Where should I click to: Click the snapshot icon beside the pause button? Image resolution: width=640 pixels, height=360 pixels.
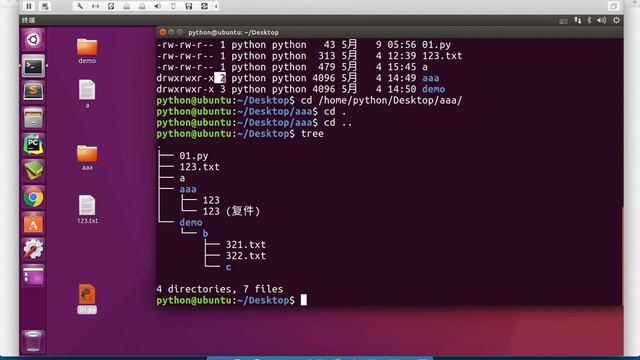click(x=45, y=6)
